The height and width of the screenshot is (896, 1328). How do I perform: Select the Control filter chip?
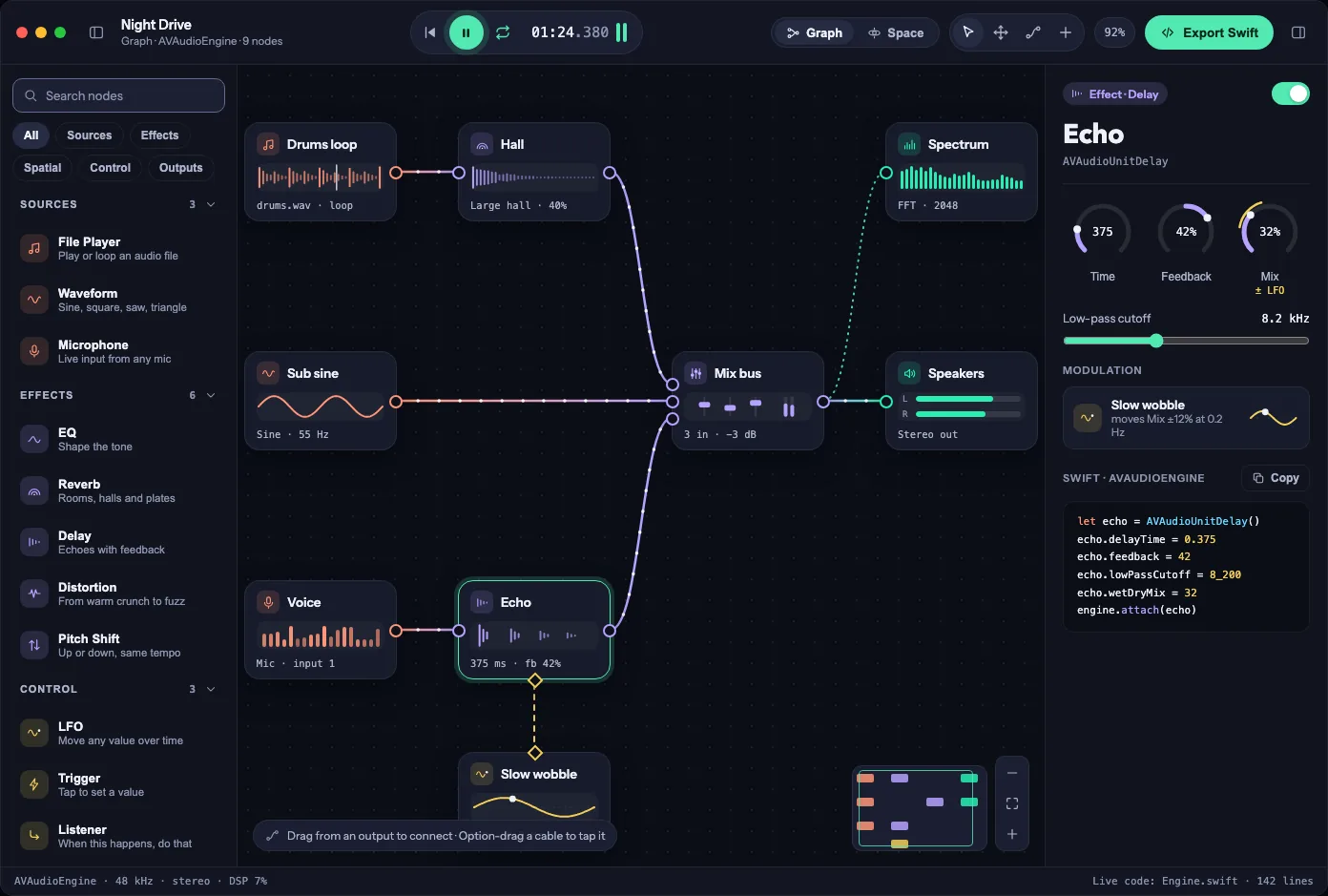110,168
